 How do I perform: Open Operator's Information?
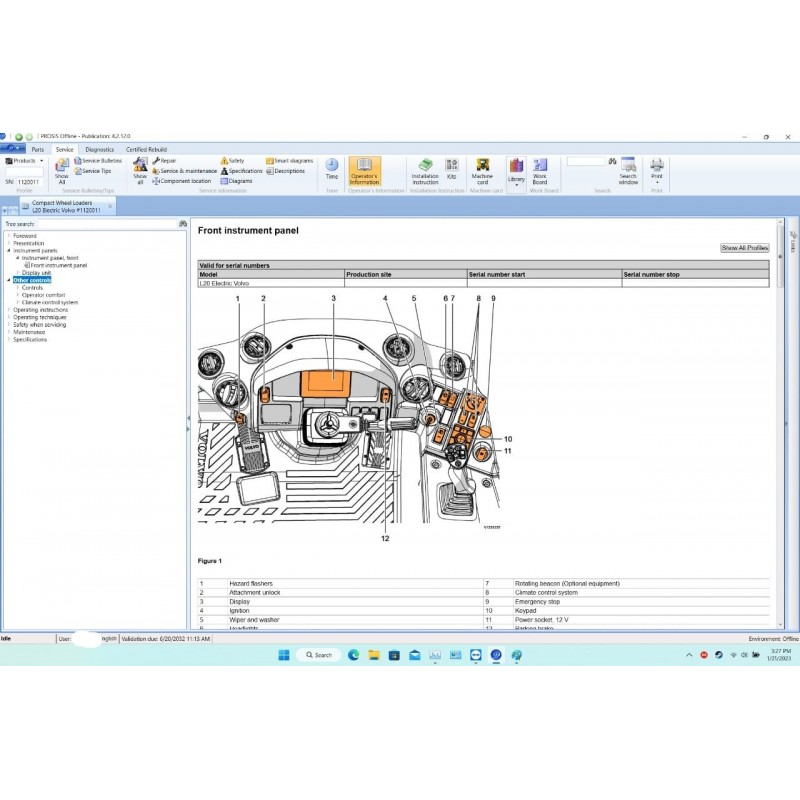[365, 172]
